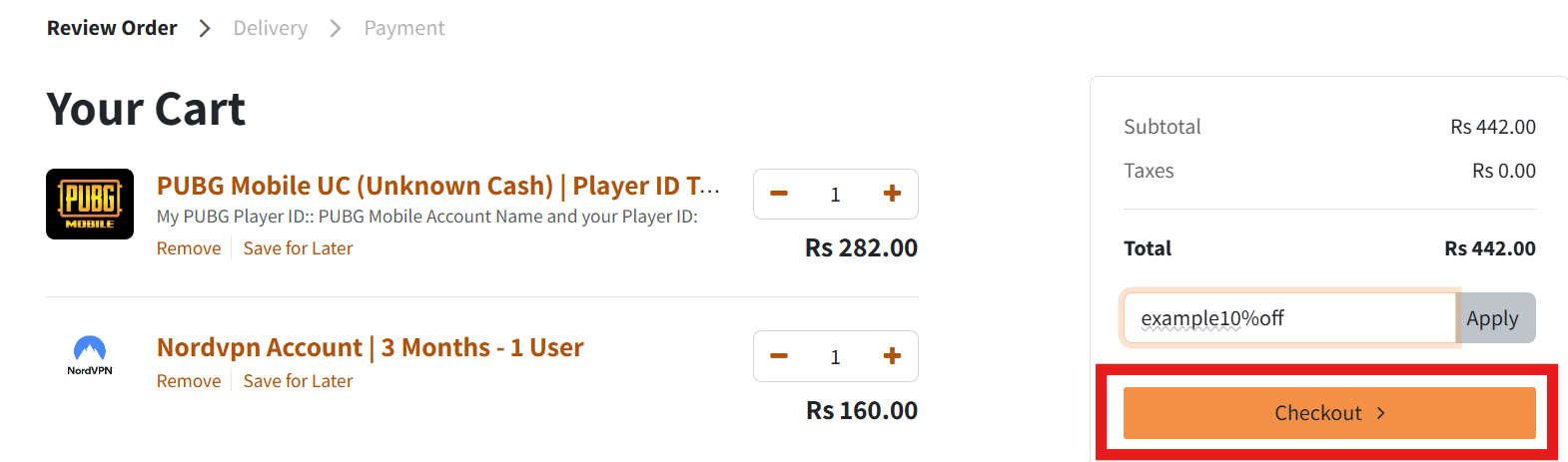
Task: Click the PUBG Mobile product thumbnail
Action: coord(90,204)
